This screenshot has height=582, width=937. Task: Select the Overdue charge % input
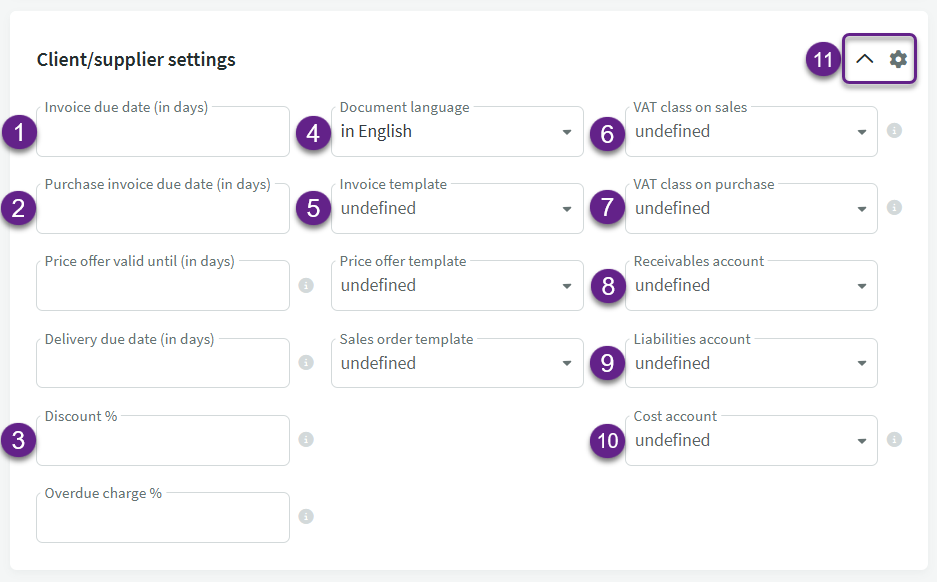pos(163,519)
